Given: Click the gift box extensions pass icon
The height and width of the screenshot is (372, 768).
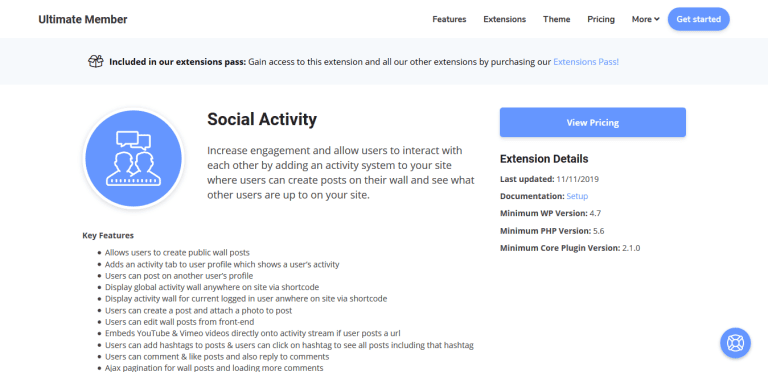Looking at the screenshot, I should (x=96, y=61).
